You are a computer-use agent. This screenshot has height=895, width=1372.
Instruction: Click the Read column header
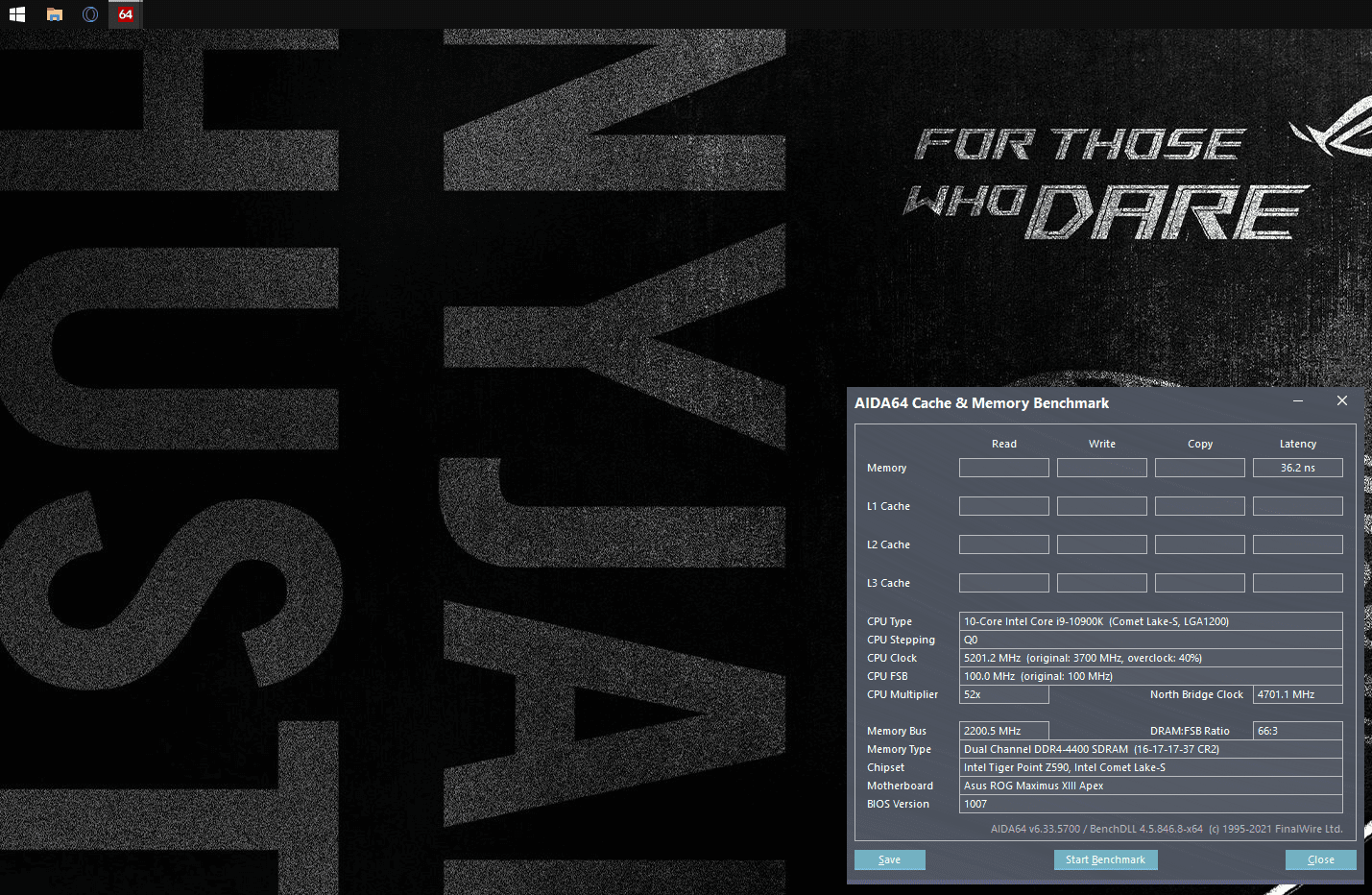click(1004, 444)
